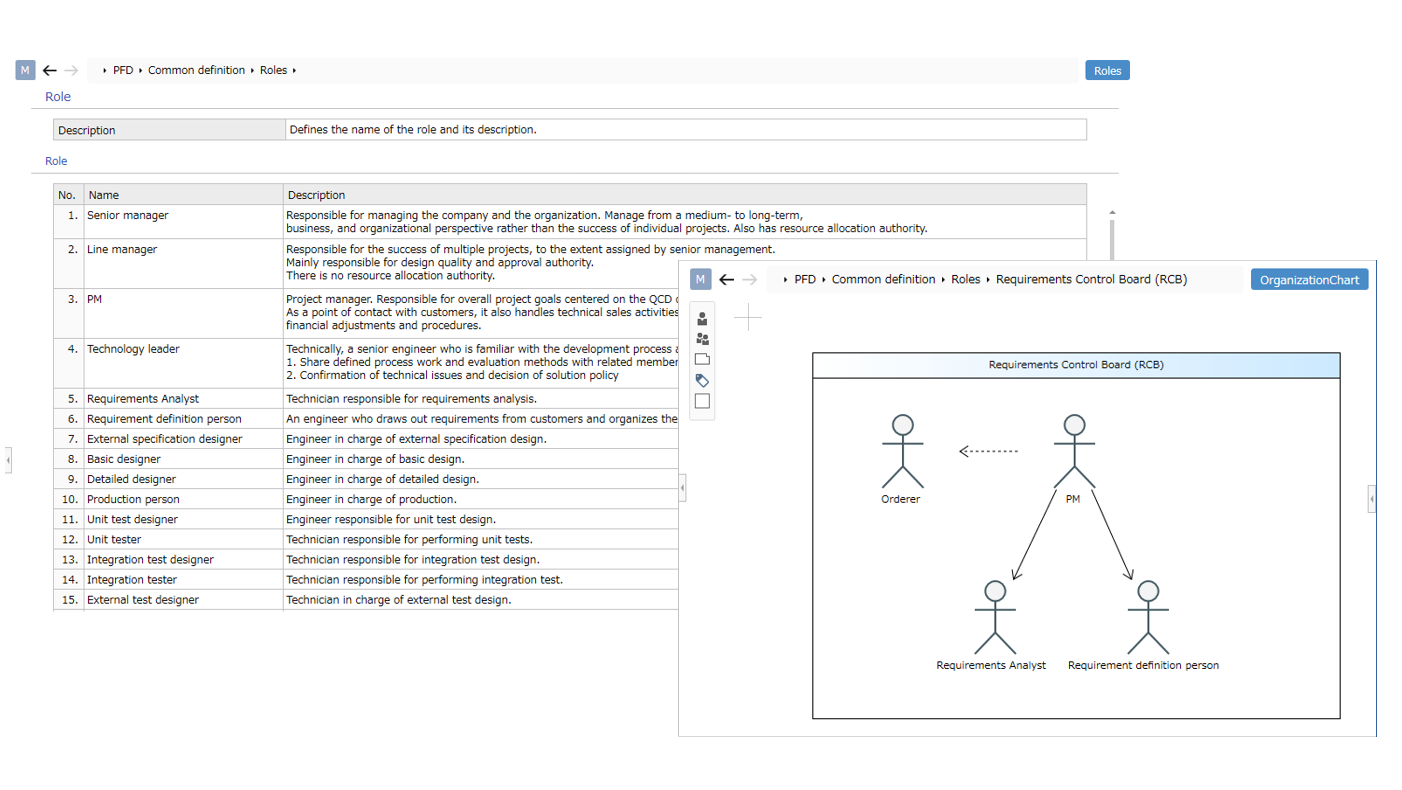1402x790 pixels.
Task: Select the Unit tester row
Action: click(114, 539)
